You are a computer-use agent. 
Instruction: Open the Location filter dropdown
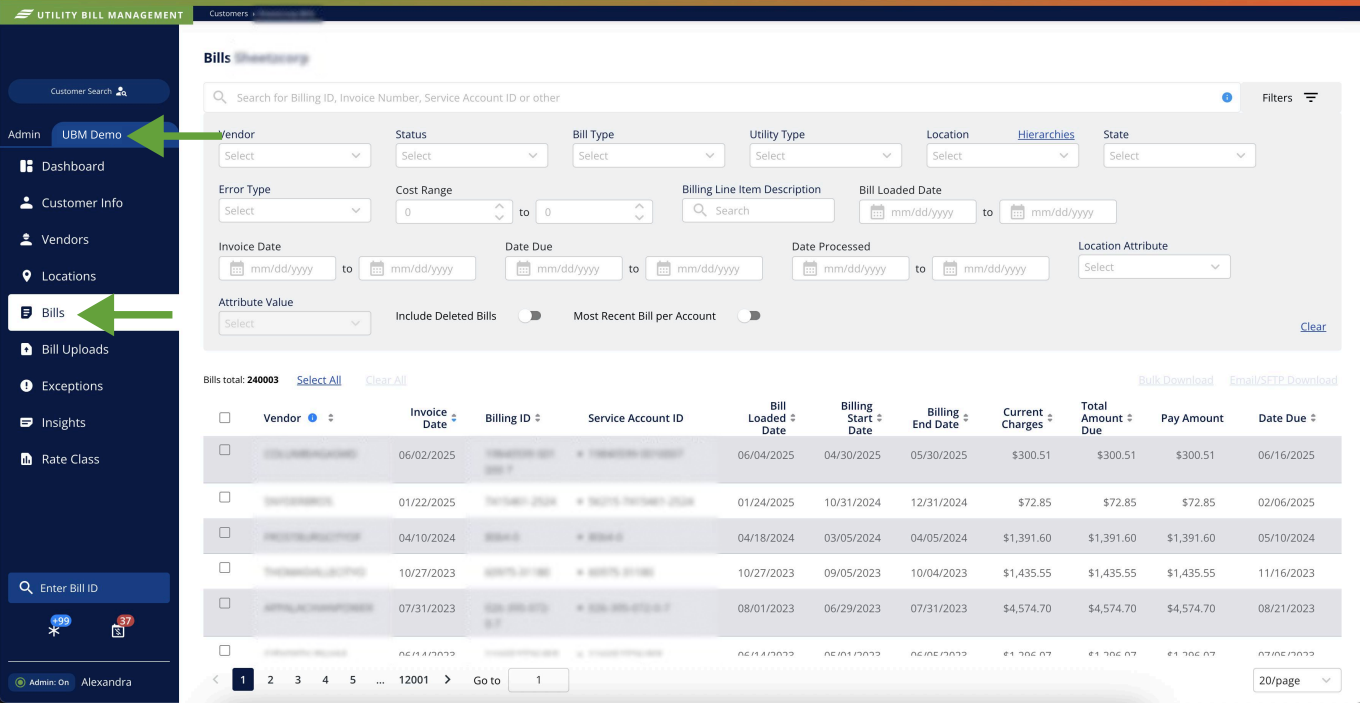[1002, 156]
